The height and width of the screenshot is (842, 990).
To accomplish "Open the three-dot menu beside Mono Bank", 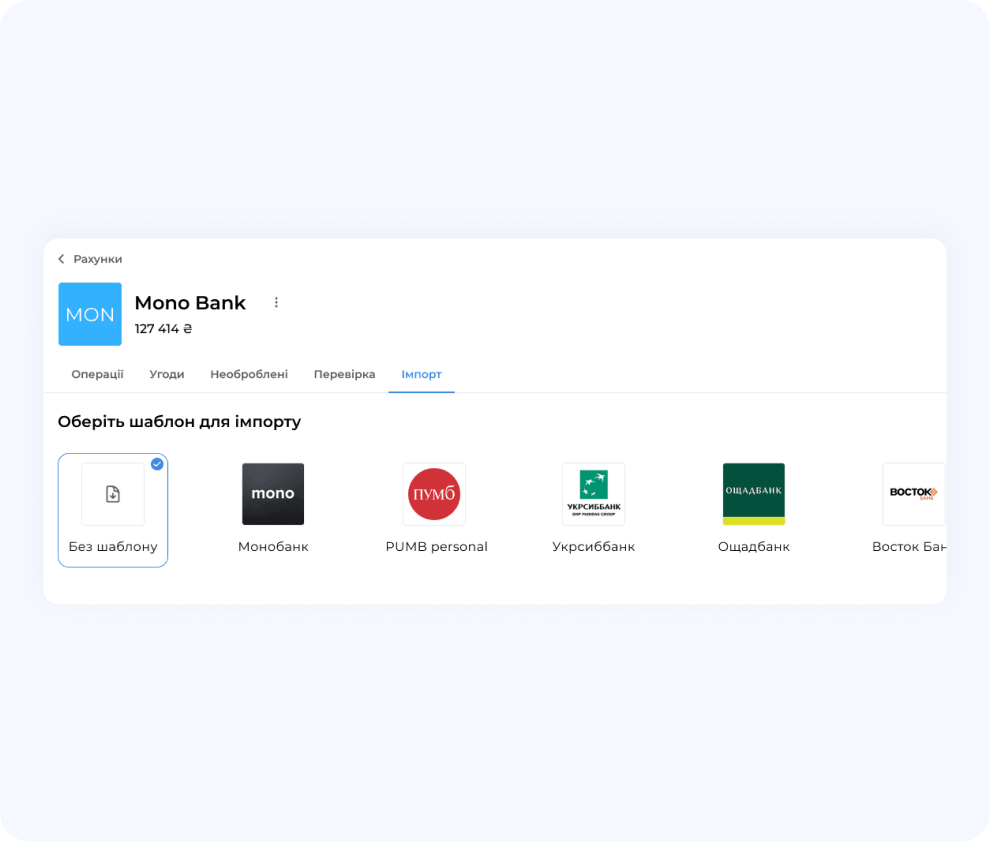I will [277, 302].
